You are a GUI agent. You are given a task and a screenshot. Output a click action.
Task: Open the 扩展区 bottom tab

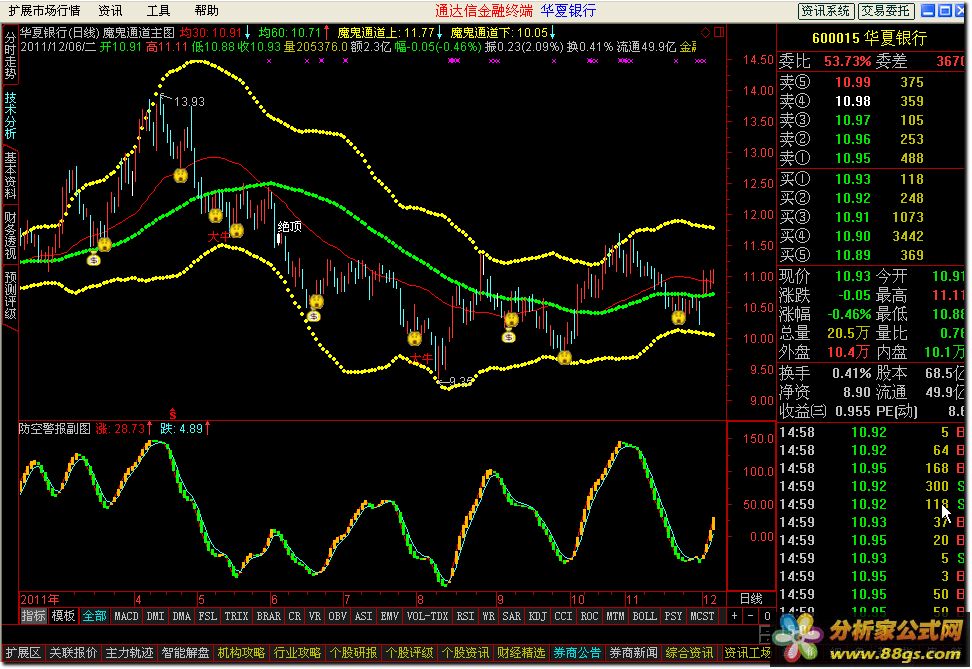tap(23, 653)
